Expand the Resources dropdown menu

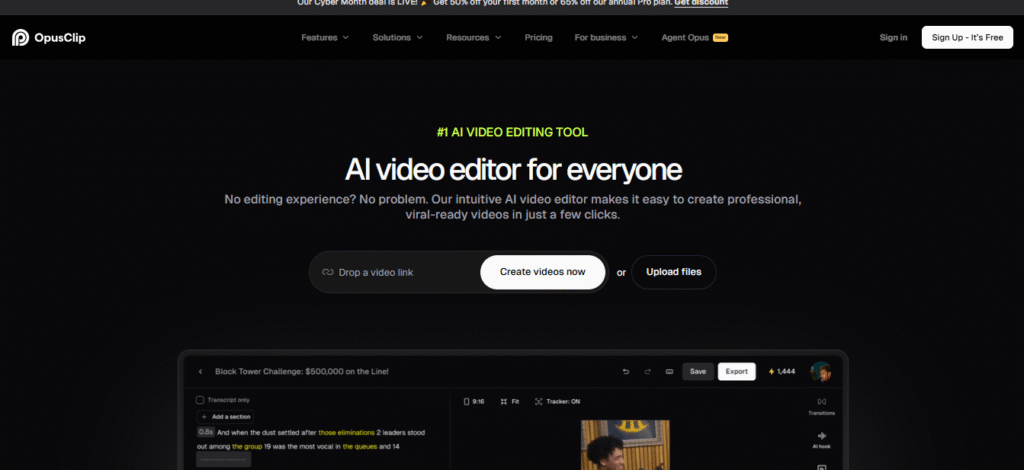[x=473, y=38]
